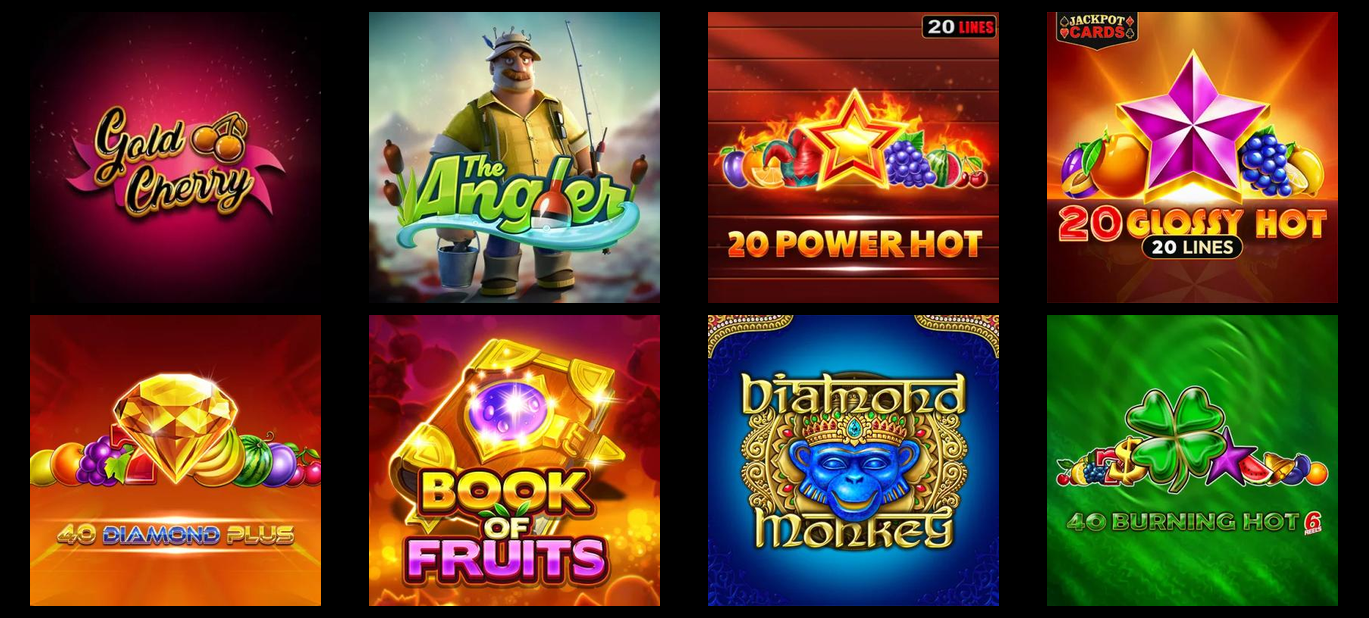Viewport: 1369px width, 618px height.
Task: Click the 20 LINES badge on 20 Power Hot
Action: [959, 27]
